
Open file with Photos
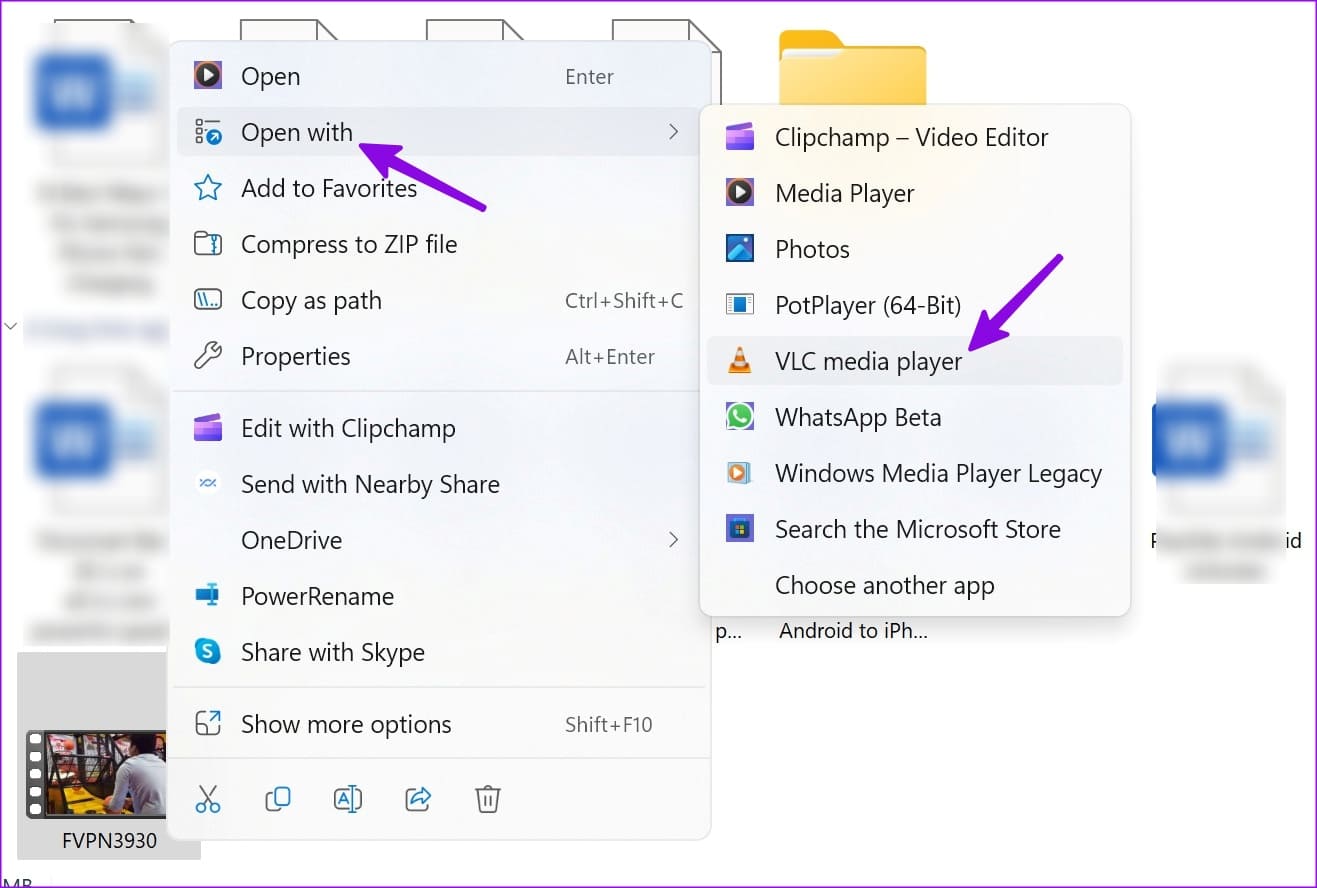tap(915, 249)
